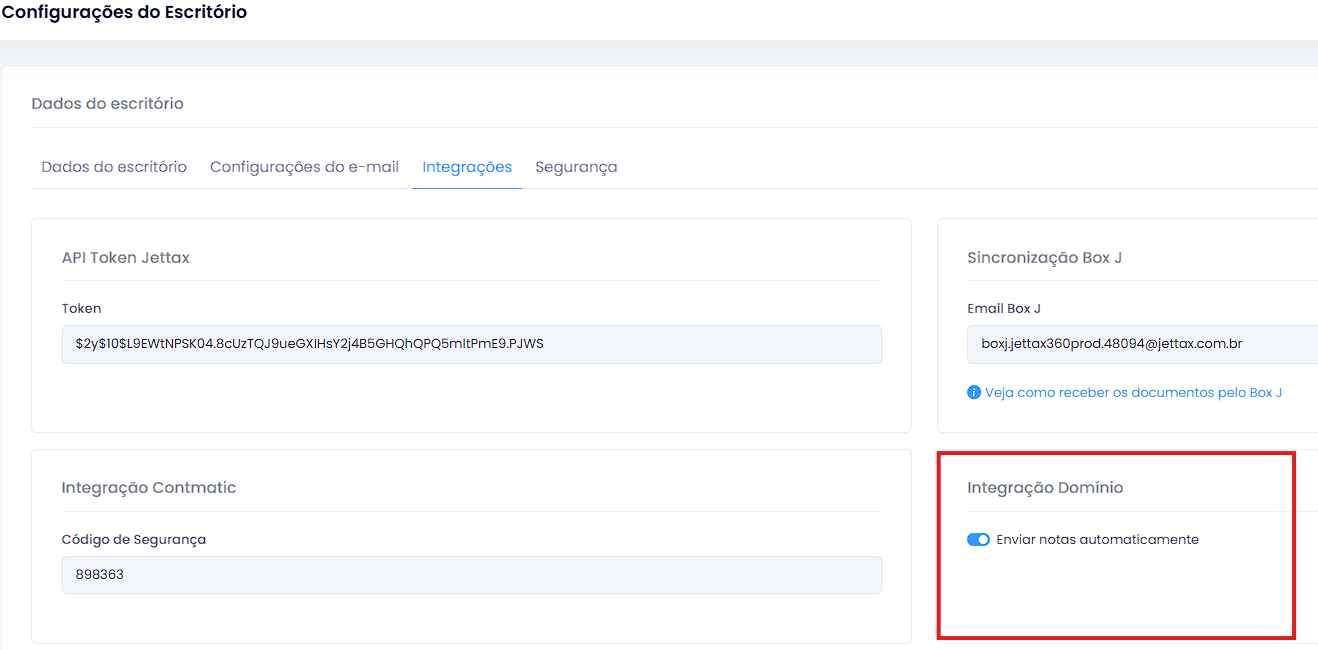Click the API Token Jettax token field

tap(472, 344)
